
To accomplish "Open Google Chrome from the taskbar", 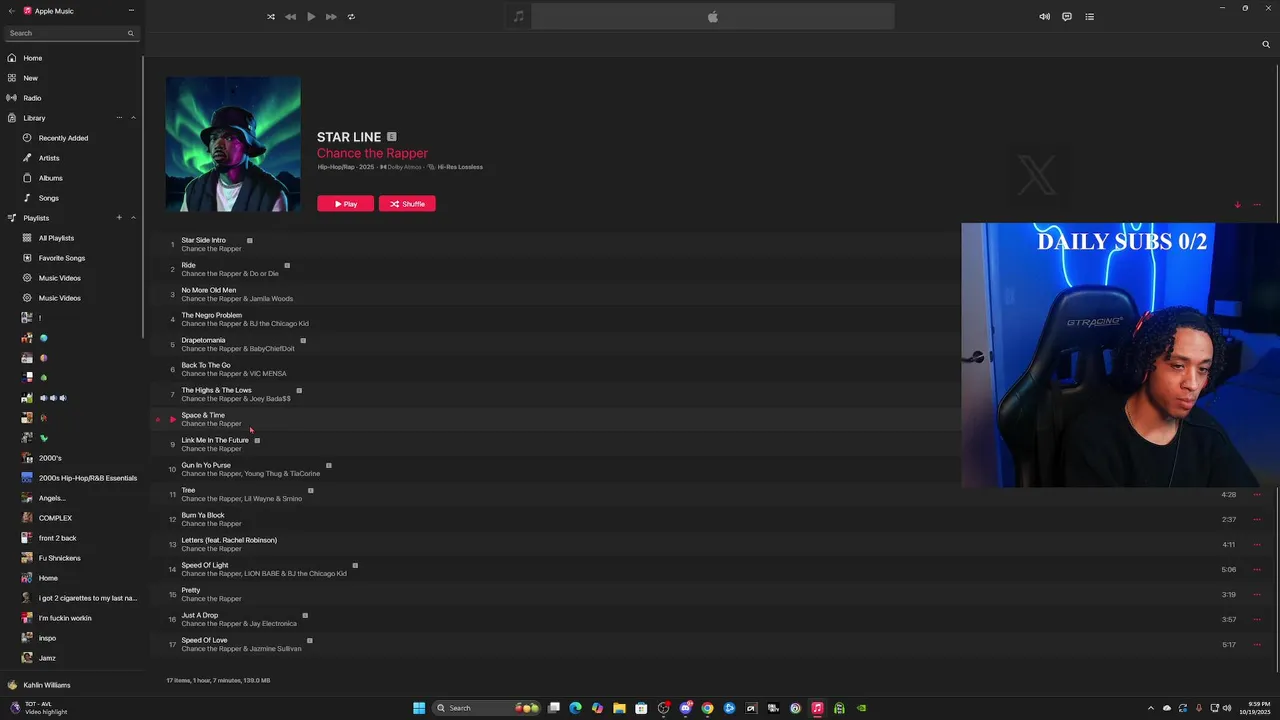I will [707, 708].
